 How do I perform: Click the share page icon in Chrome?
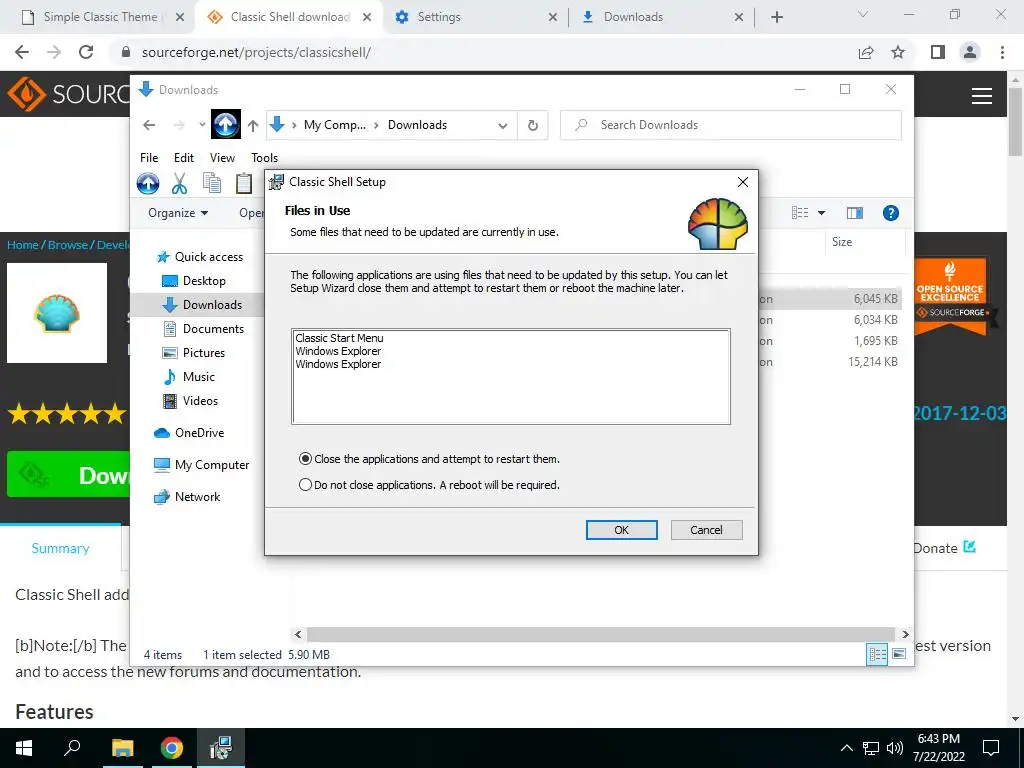[x=866, y=52]
